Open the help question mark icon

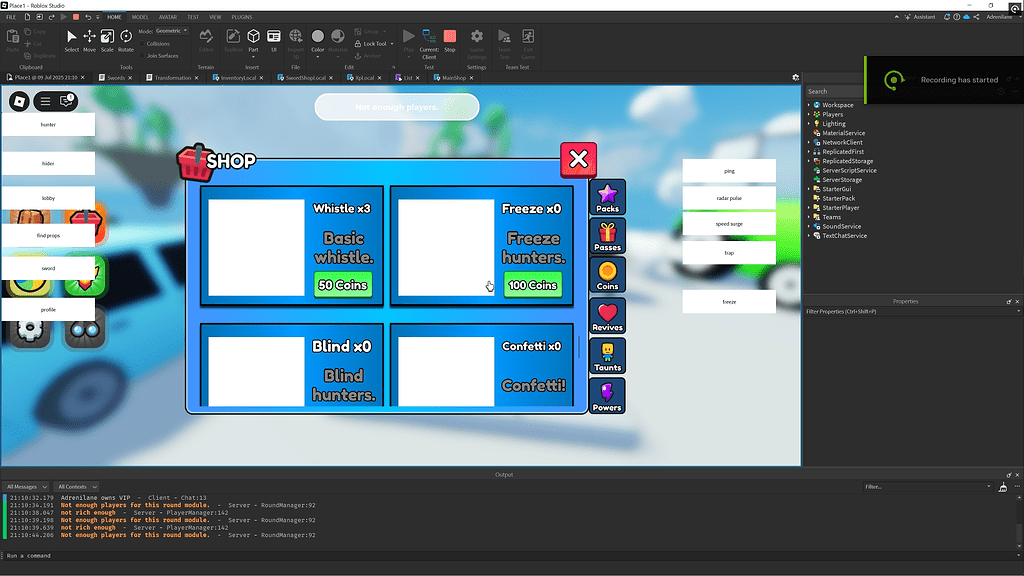(957, 17)
